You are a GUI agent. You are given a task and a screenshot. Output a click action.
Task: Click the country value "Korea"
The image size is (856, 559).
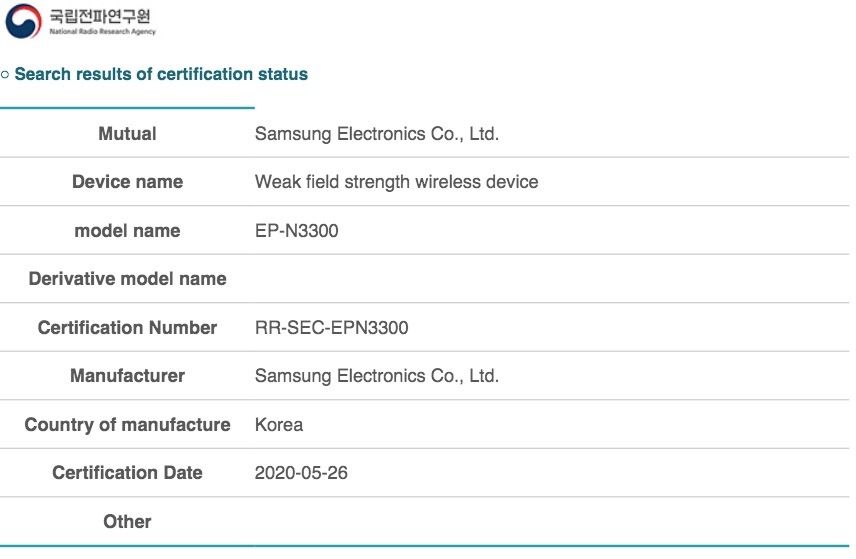click(x=279, y=425)
